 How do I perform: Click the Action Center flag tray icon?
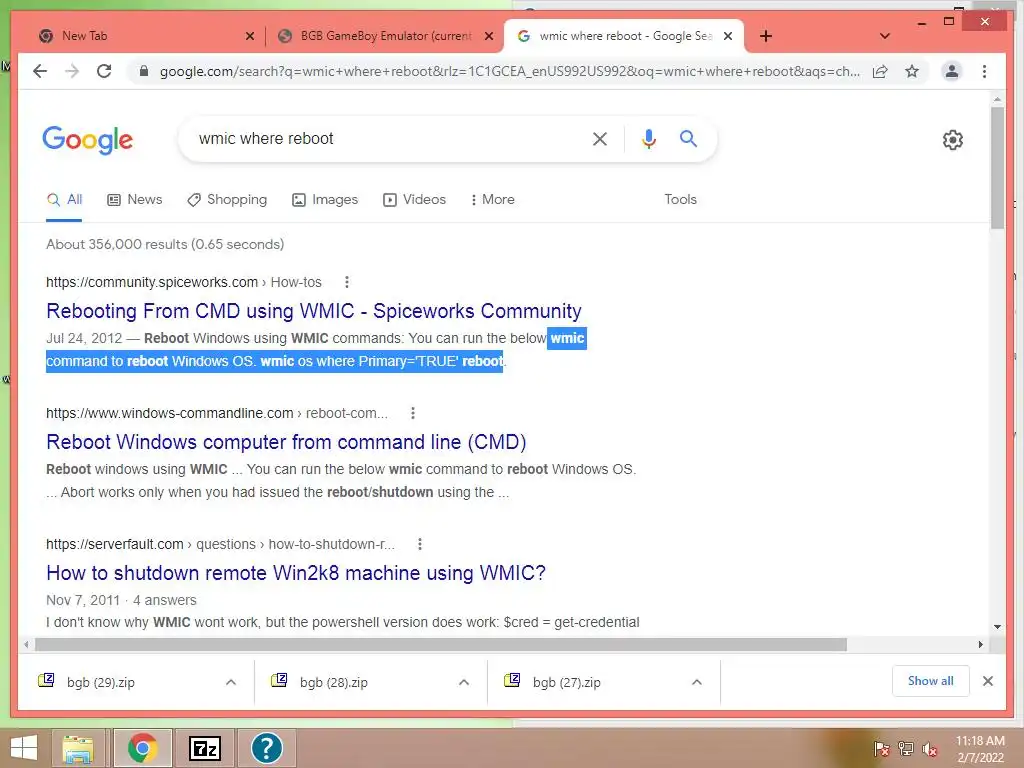click(881, 748)
